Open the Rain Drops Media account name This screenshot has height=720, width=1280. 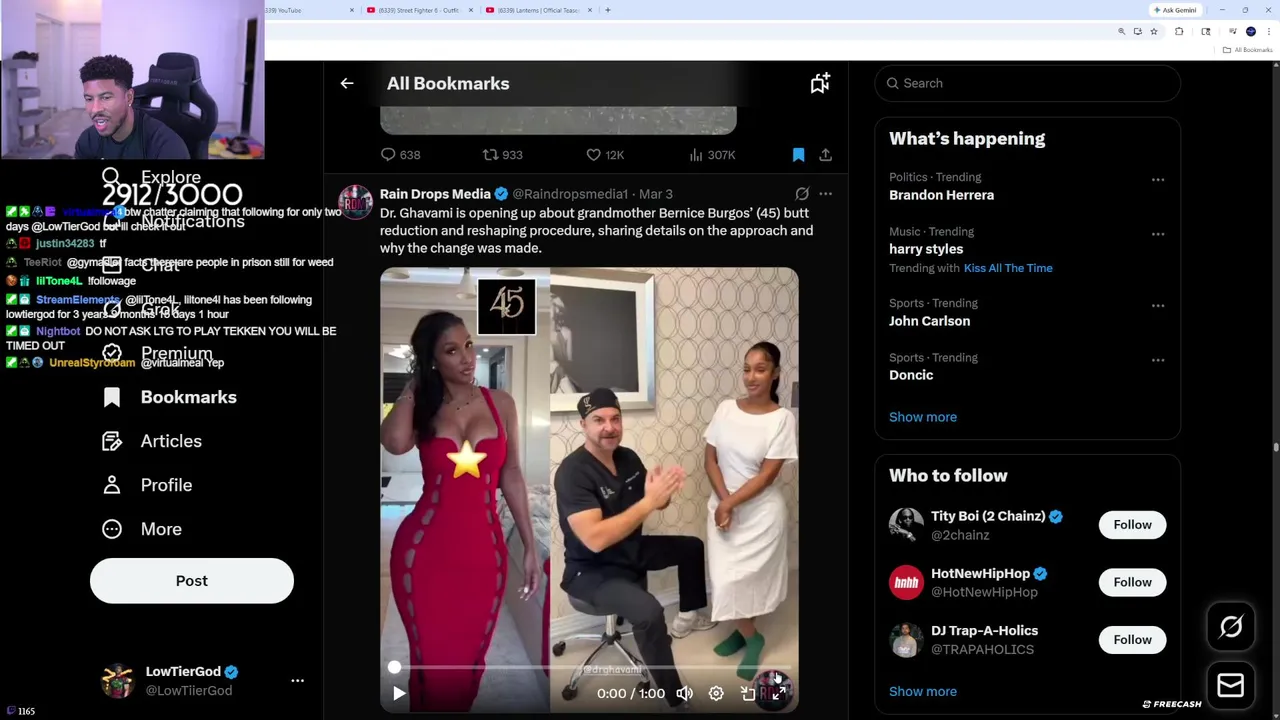pyautogui.click(x=435, y=194)
